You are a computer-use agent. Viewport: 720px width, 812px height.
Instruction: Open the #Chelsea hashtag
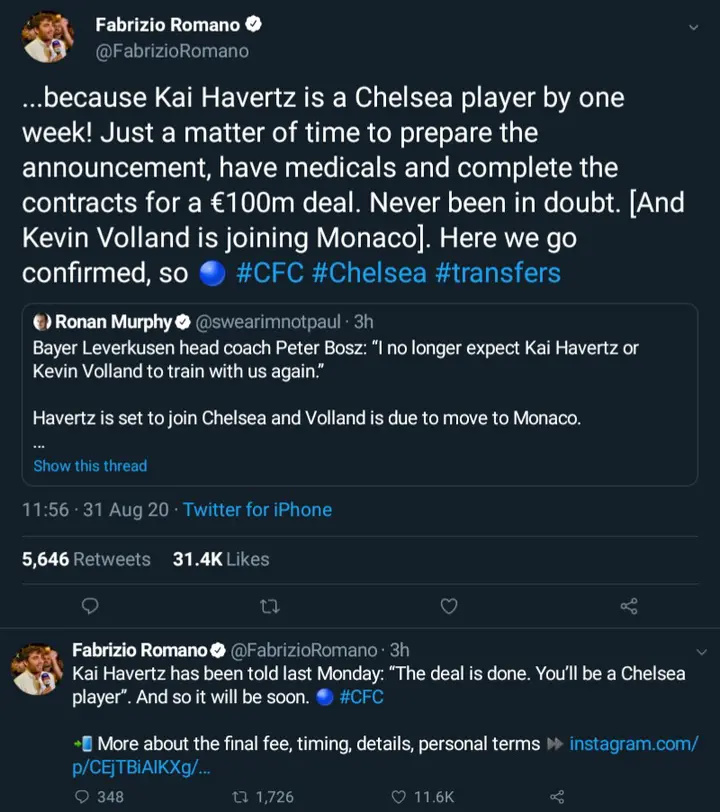tap(368, 273)
